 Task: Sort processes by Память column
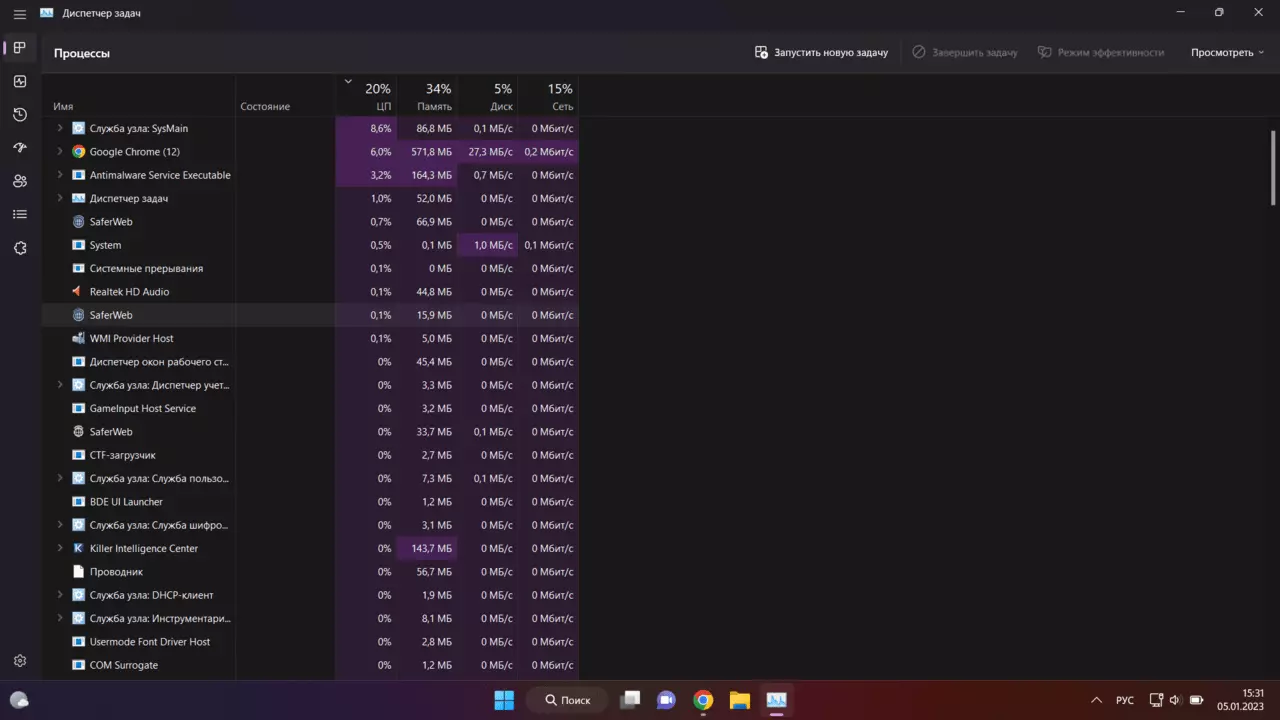[434, 97]
